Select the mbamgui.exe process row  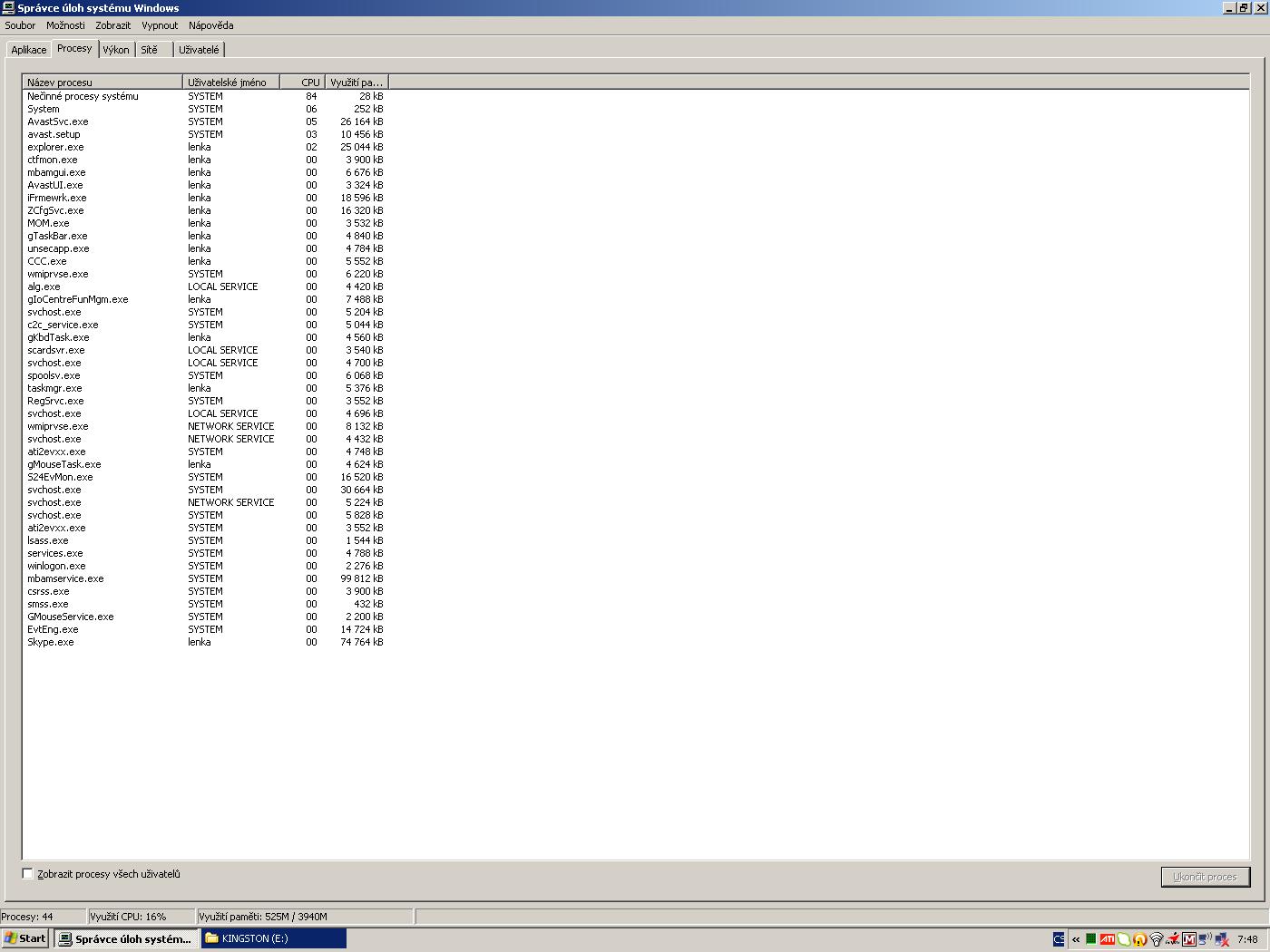click(x=205, y=172)
